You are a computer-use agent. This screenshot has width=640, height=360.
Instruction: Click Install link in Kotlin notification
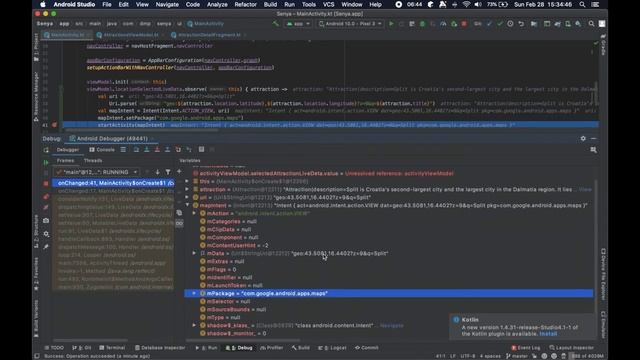pyautogui.click(x=548, y=334)
